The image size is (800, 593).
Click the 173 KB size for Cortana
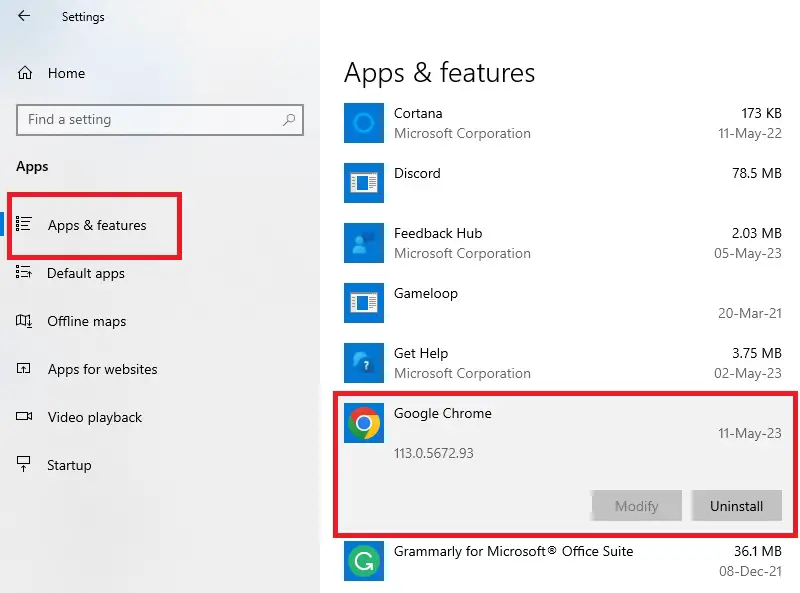761,113
